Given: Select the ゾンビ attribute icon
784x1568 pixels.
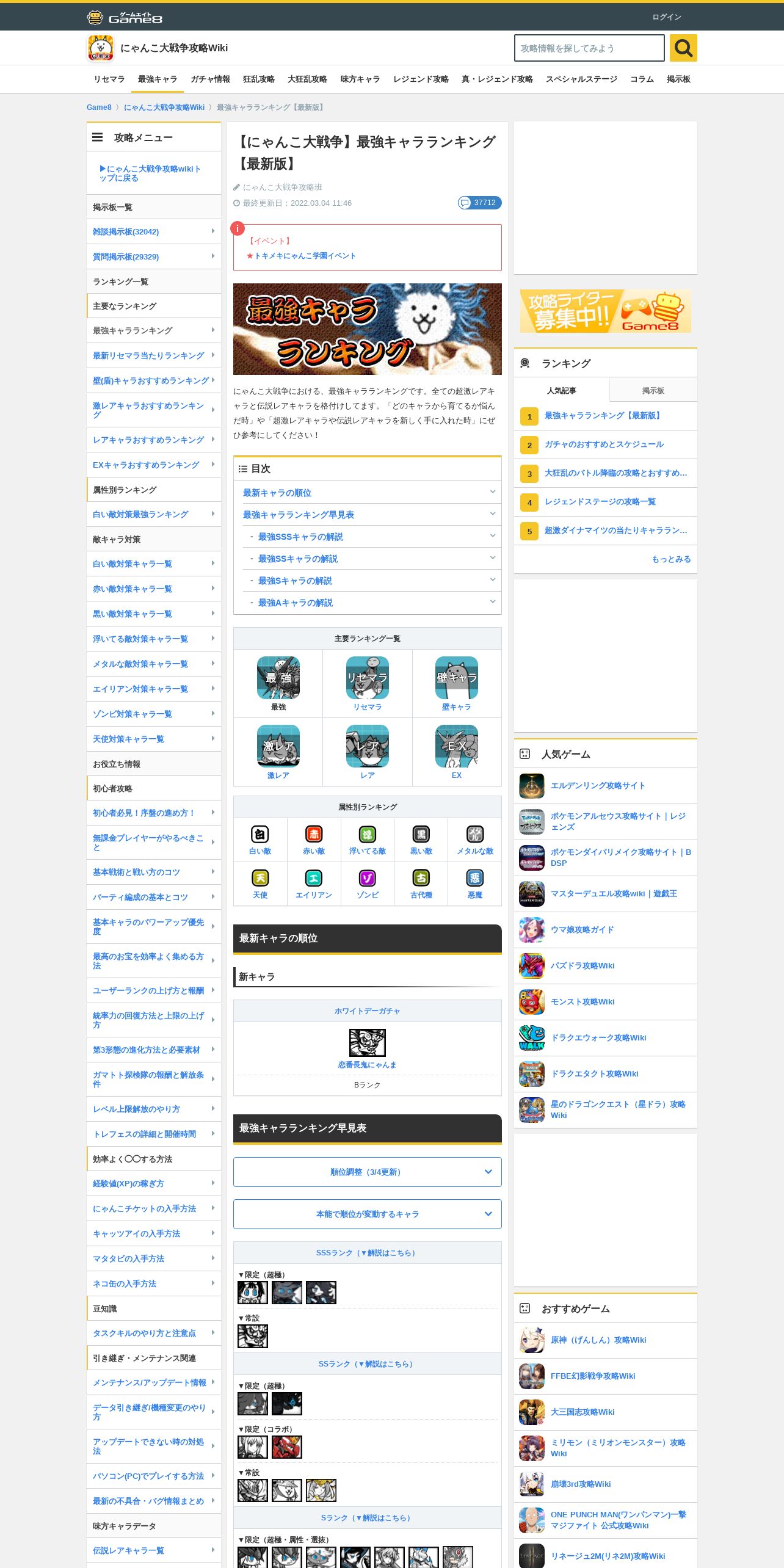Looking at the screenshot, I should (368, 878).
